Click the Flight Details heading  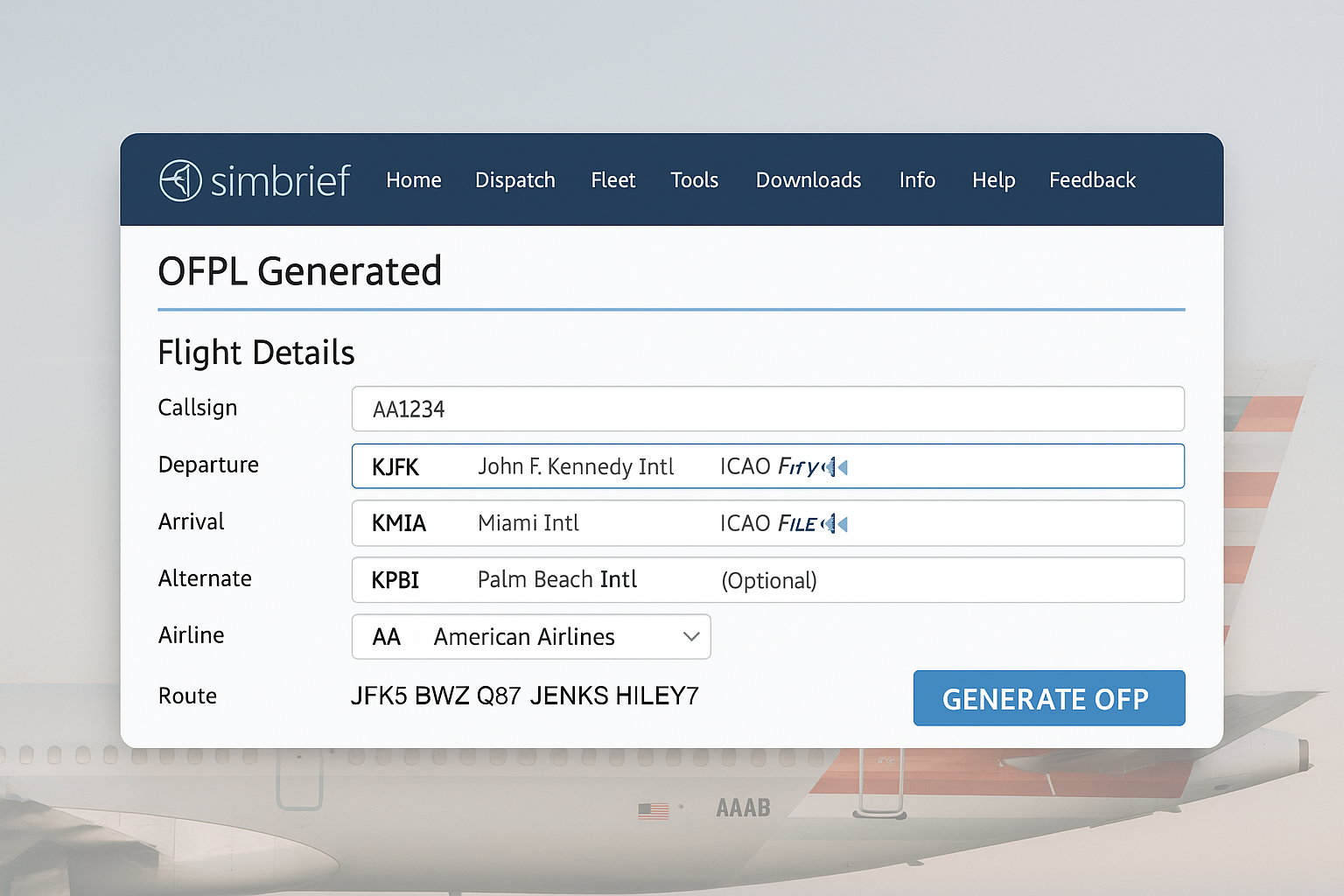tap(256, 353)
